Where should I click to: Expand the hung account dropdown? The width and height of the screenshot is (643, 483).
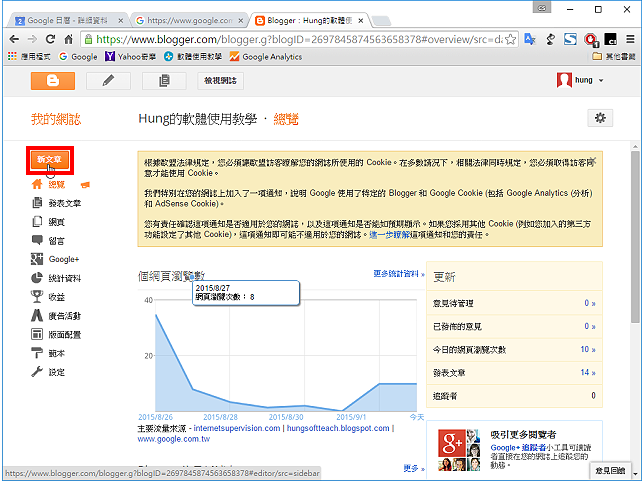pyautogui.click(x=580, y=80)
